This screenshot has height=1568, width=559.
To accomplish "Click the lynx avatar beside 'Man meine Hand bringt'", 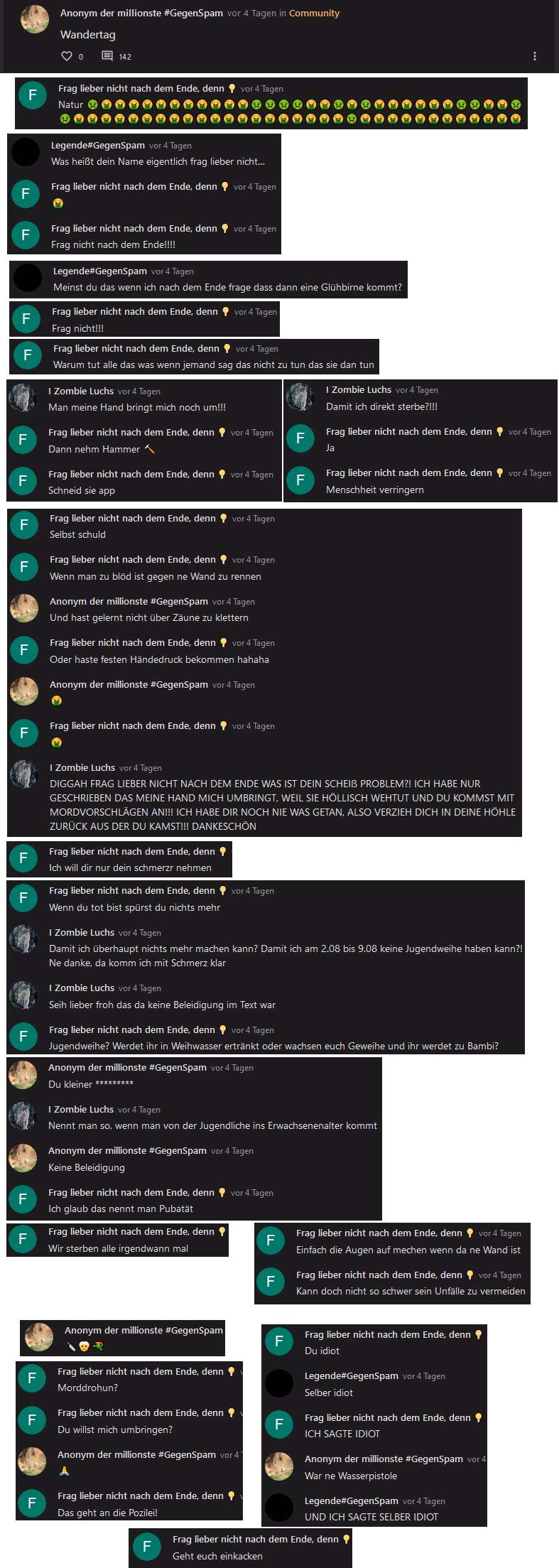I will click(23, 398).
